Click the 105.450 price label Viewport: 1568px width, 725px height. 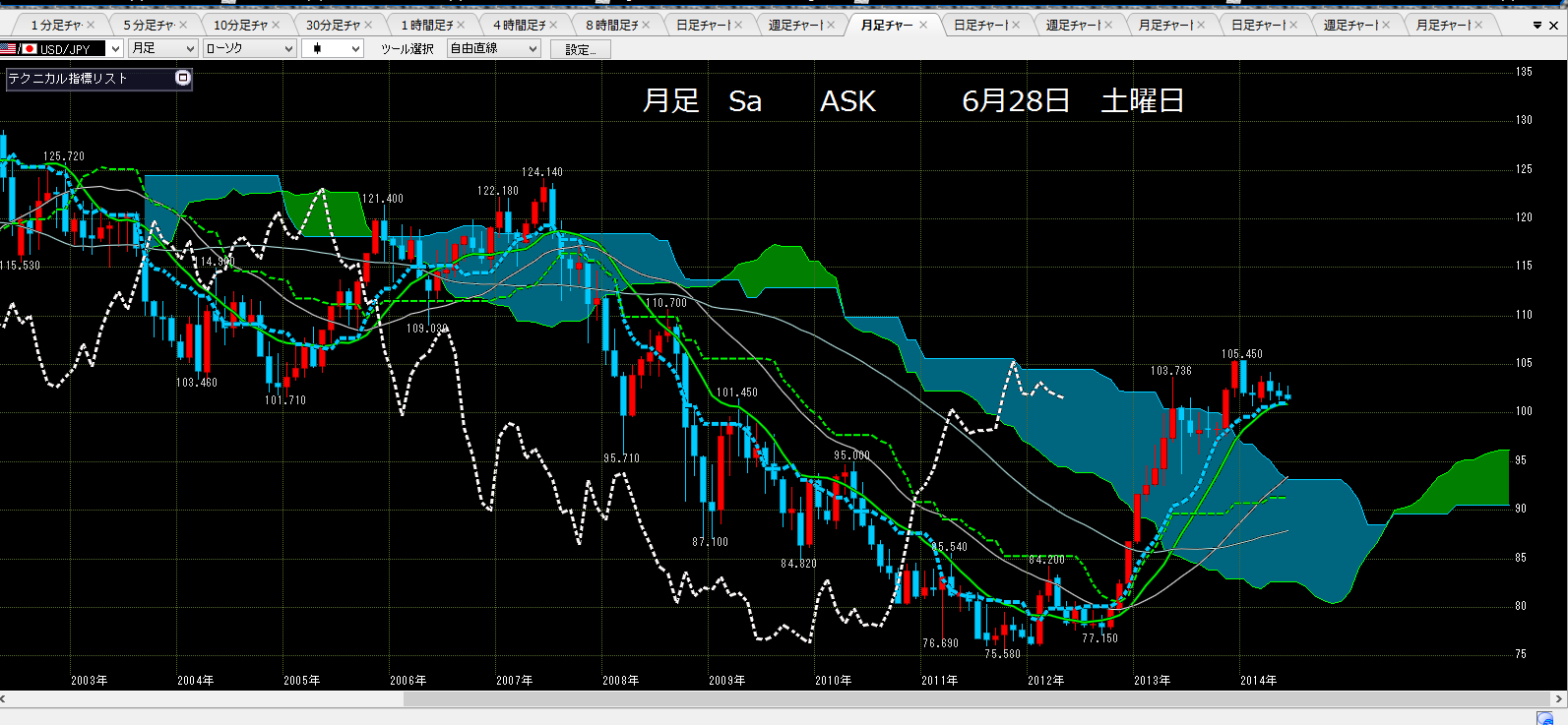click(1242, 354)
